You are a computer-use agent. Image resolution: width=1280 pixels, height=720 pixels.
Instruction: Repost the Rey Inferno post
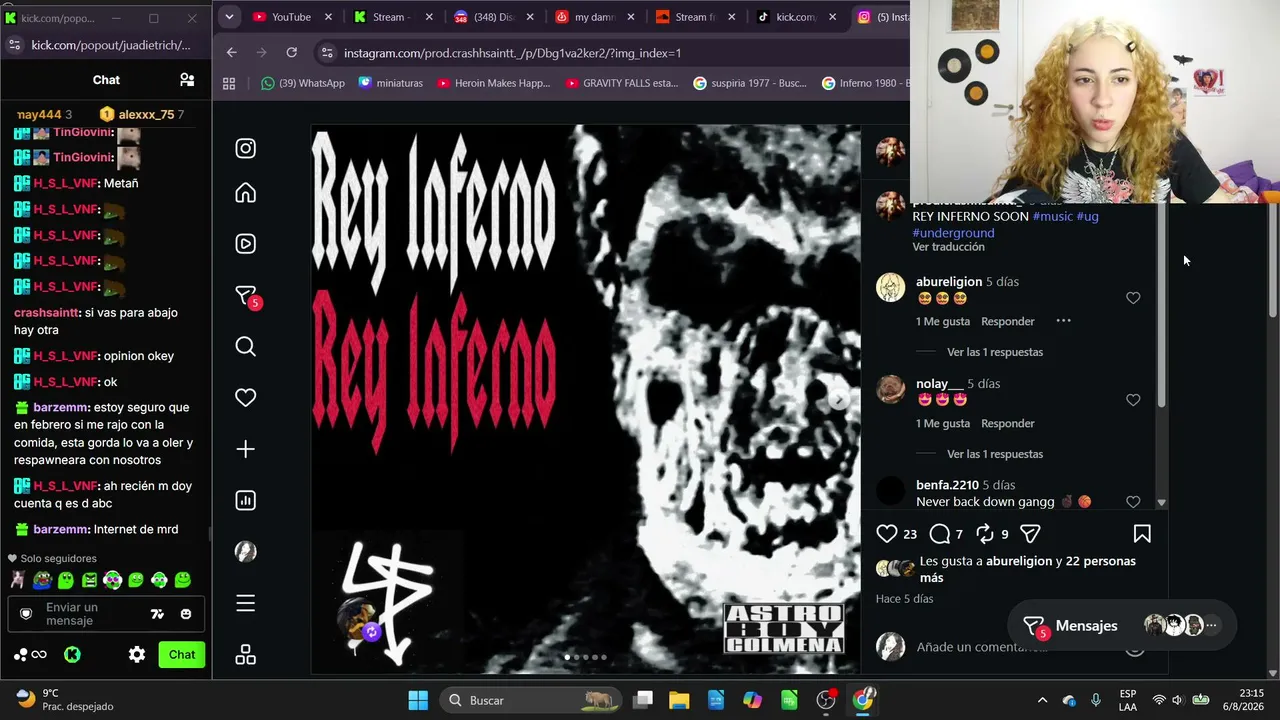click(x=985, y=534)
